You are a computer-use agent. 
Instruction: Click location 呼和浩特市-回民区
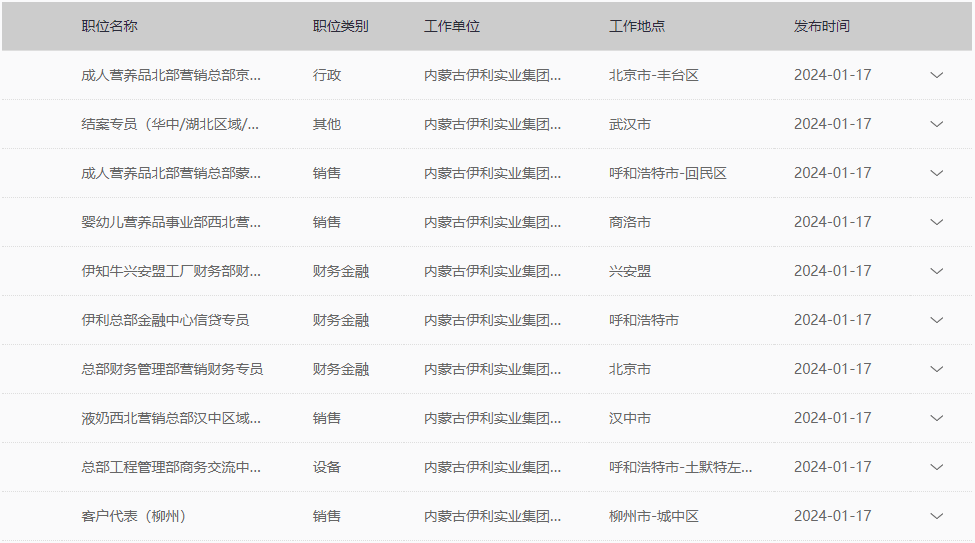668,173
